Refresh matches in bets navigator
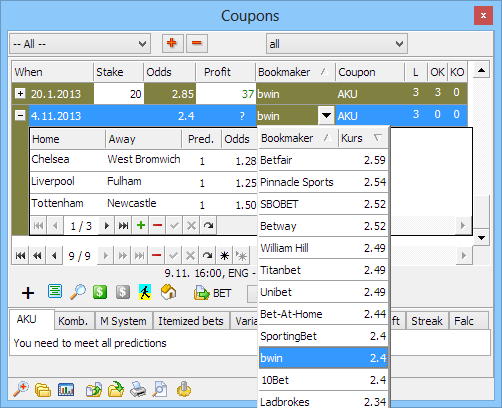Viewport: 502px width, 408px height. (x=208, y=226)
